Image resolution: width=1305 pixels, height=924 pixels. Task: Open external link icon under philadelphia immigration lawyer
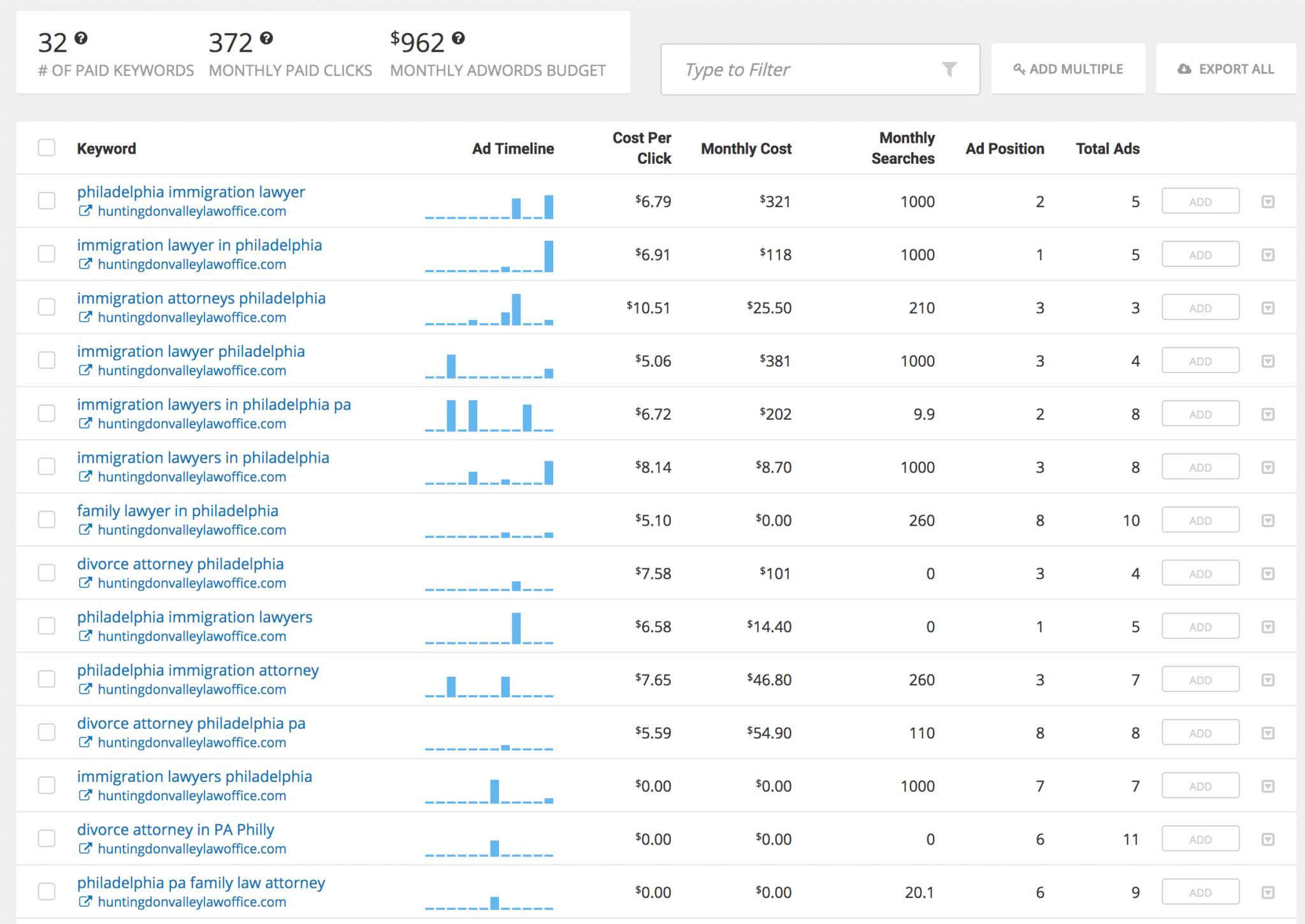tap(85, 211)
